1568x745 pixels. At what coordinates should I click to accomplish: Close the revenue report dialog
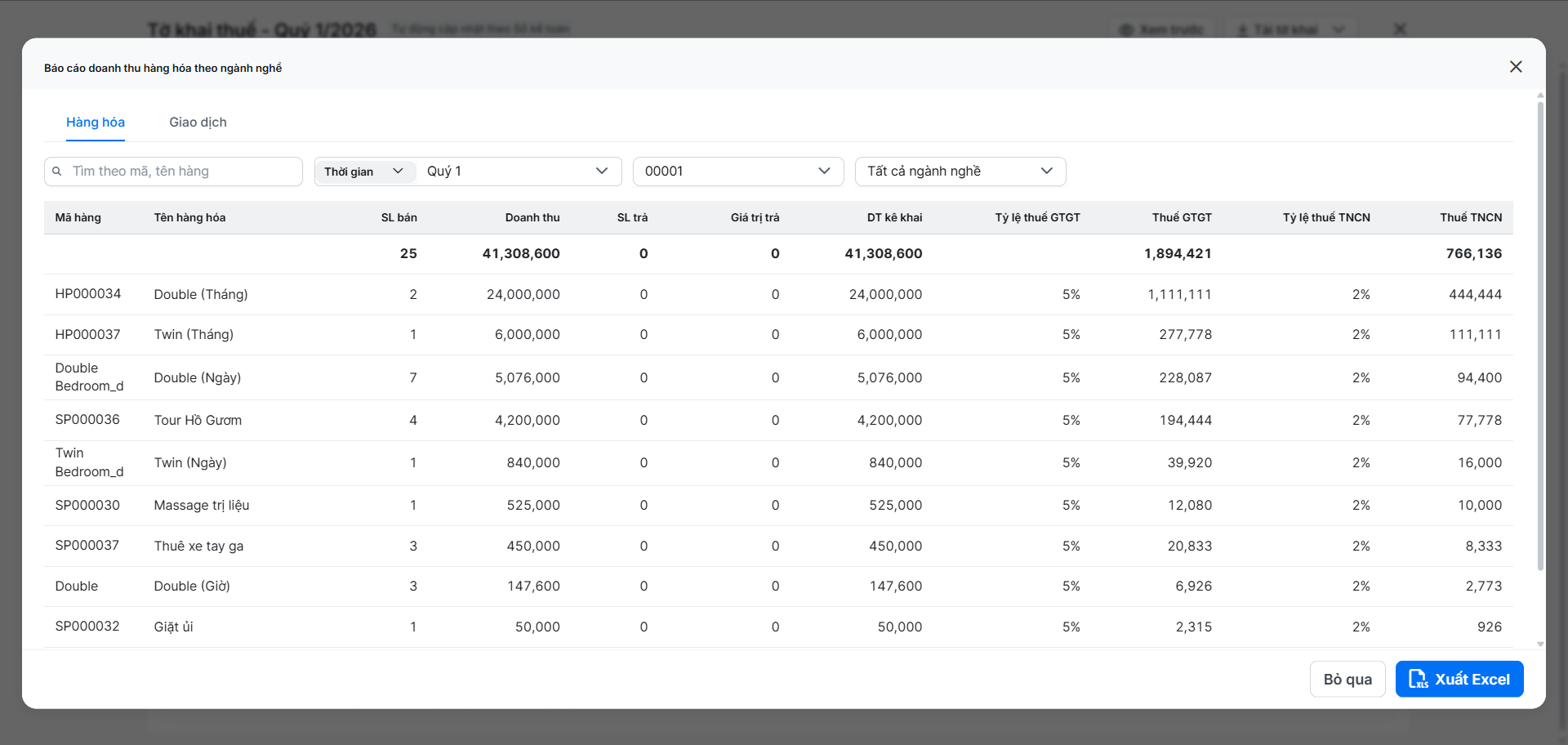1516,67
